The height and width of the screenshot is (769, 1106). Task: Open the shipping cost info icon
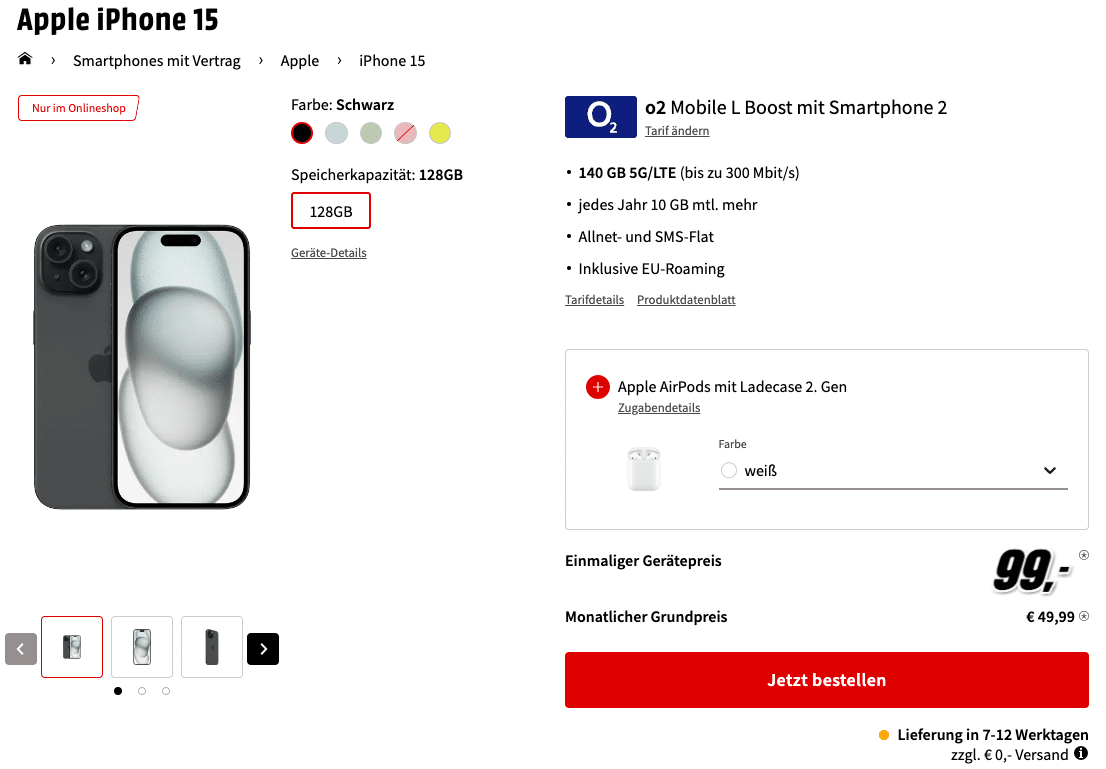1081,754
